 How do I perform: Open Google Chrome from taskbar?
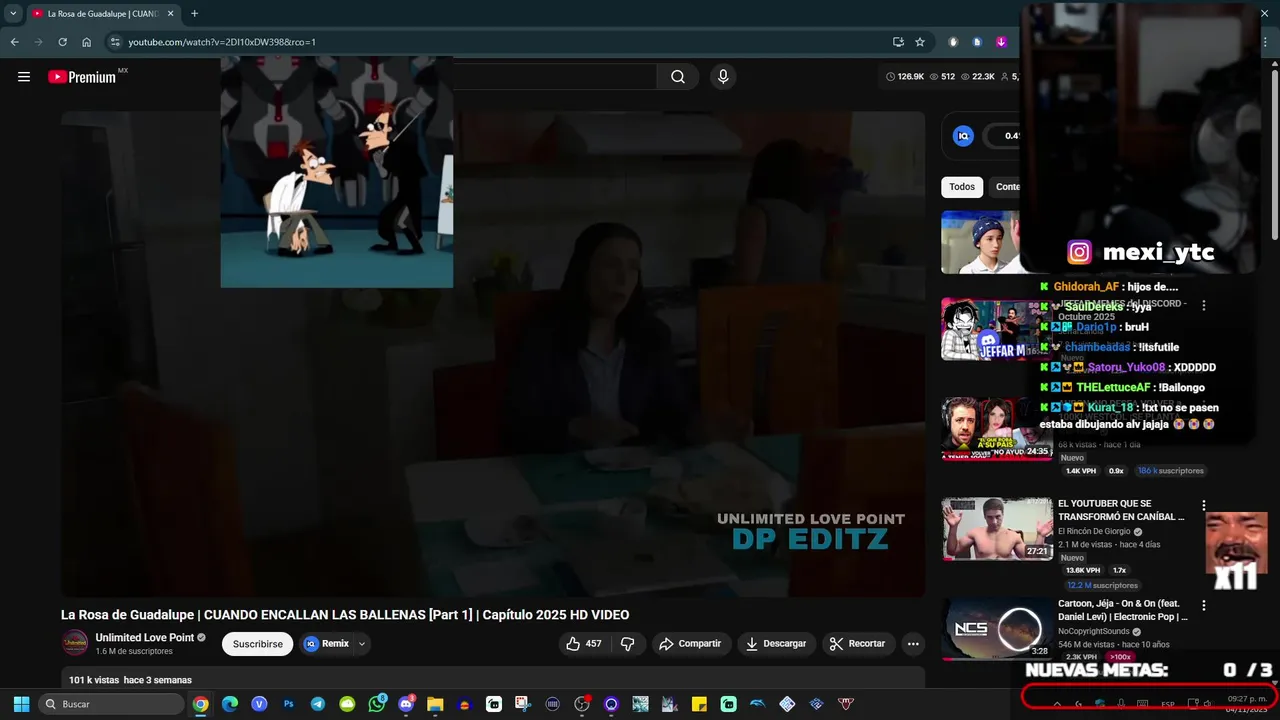point(201,704)
